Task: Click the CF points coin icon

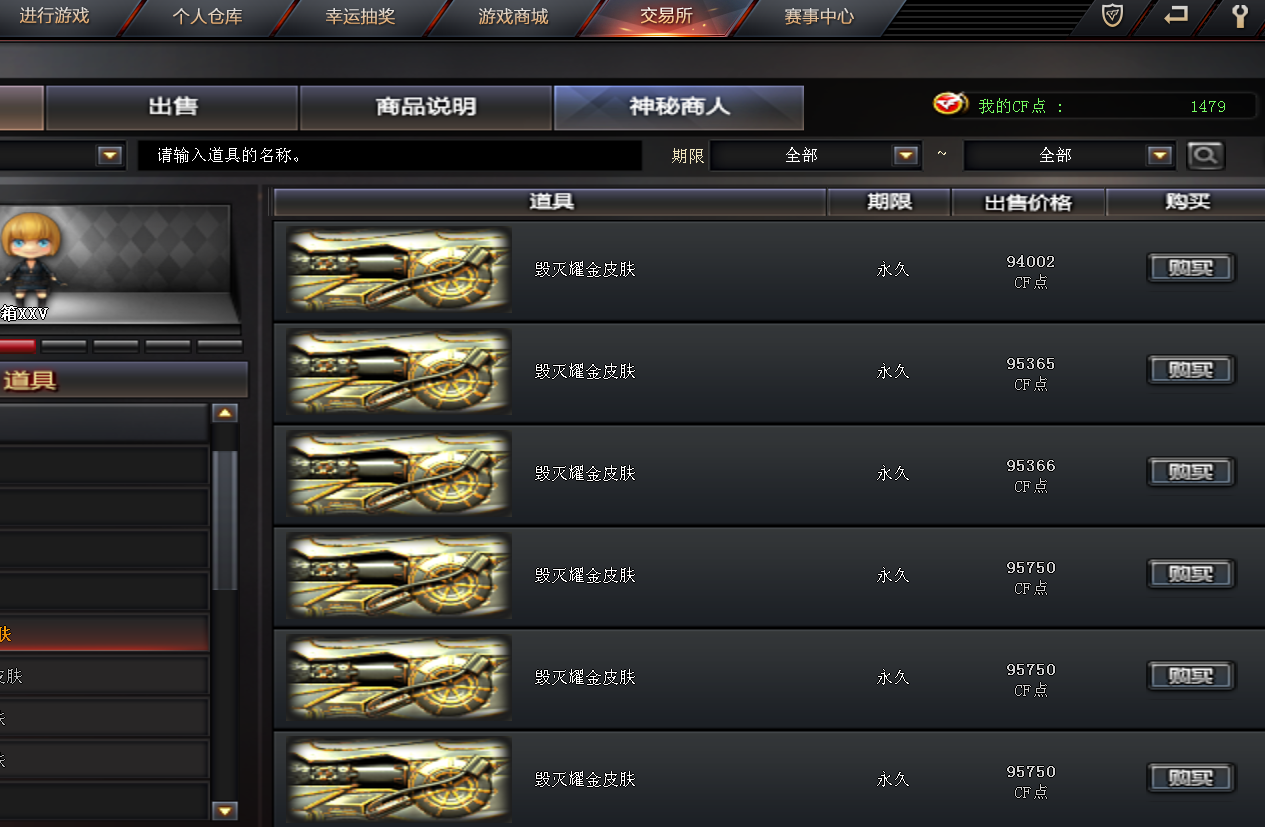Action: [950, 104]
